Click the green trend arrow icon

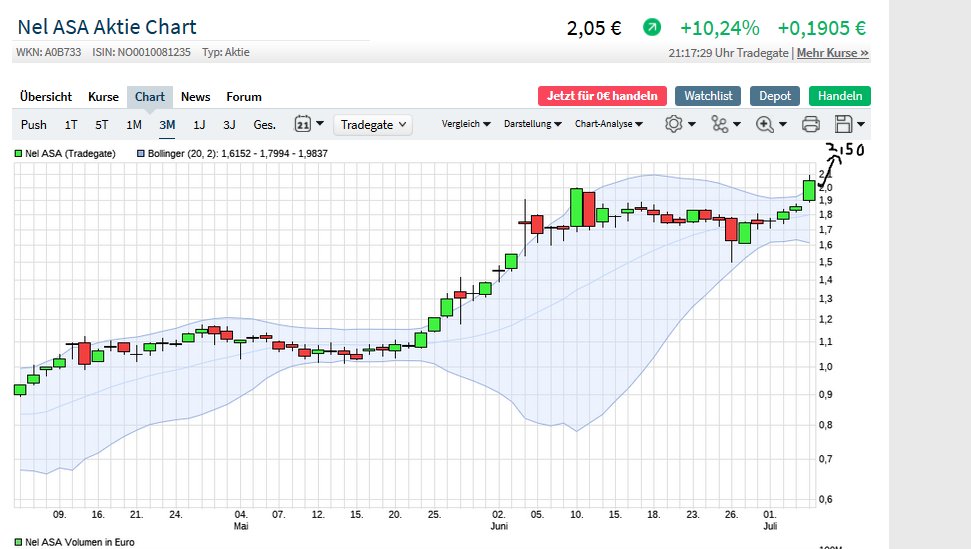coord(652,28)
